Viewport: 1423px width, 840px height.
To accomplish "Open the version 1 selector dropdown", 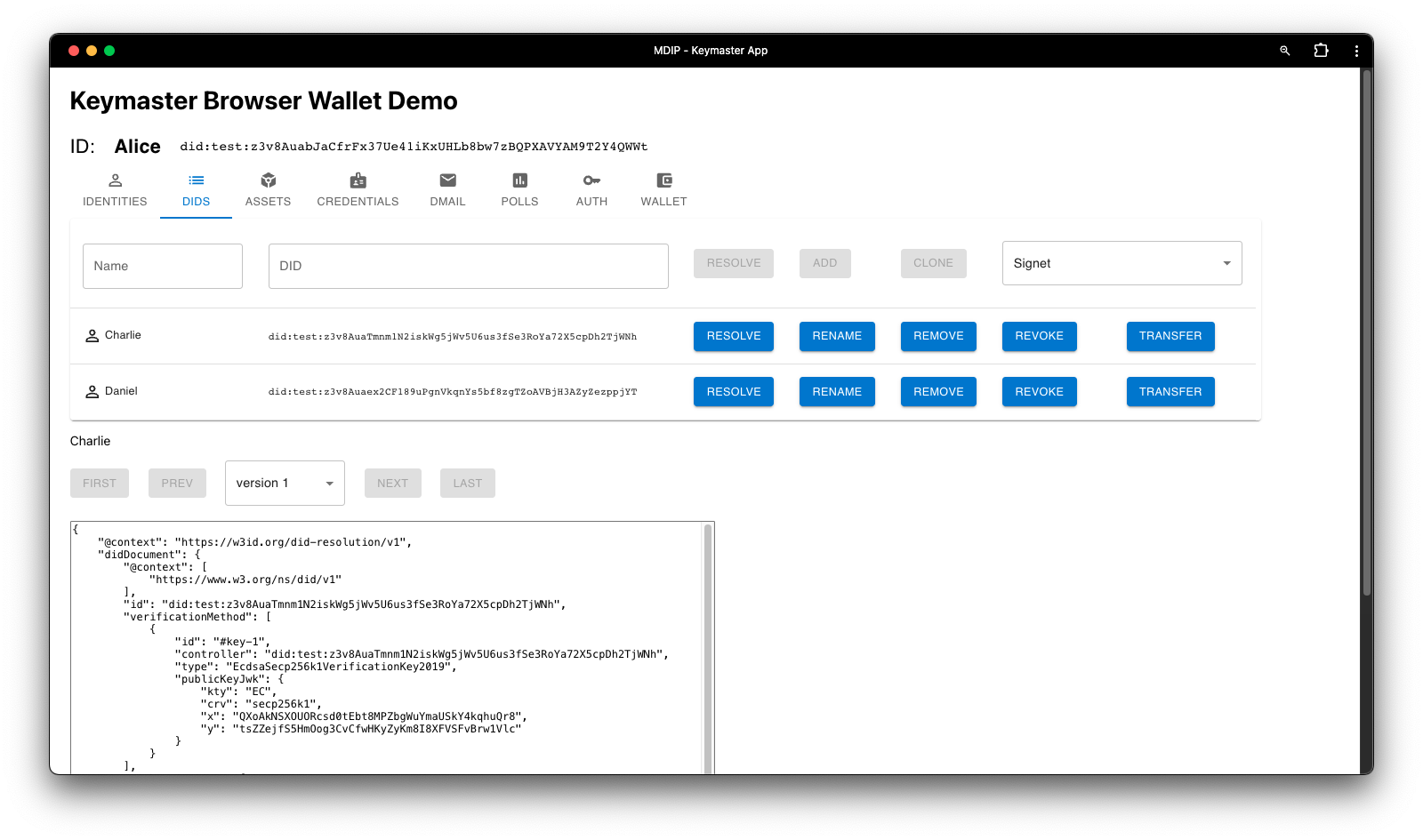I will pyautogui.click(x=285, y=483).
